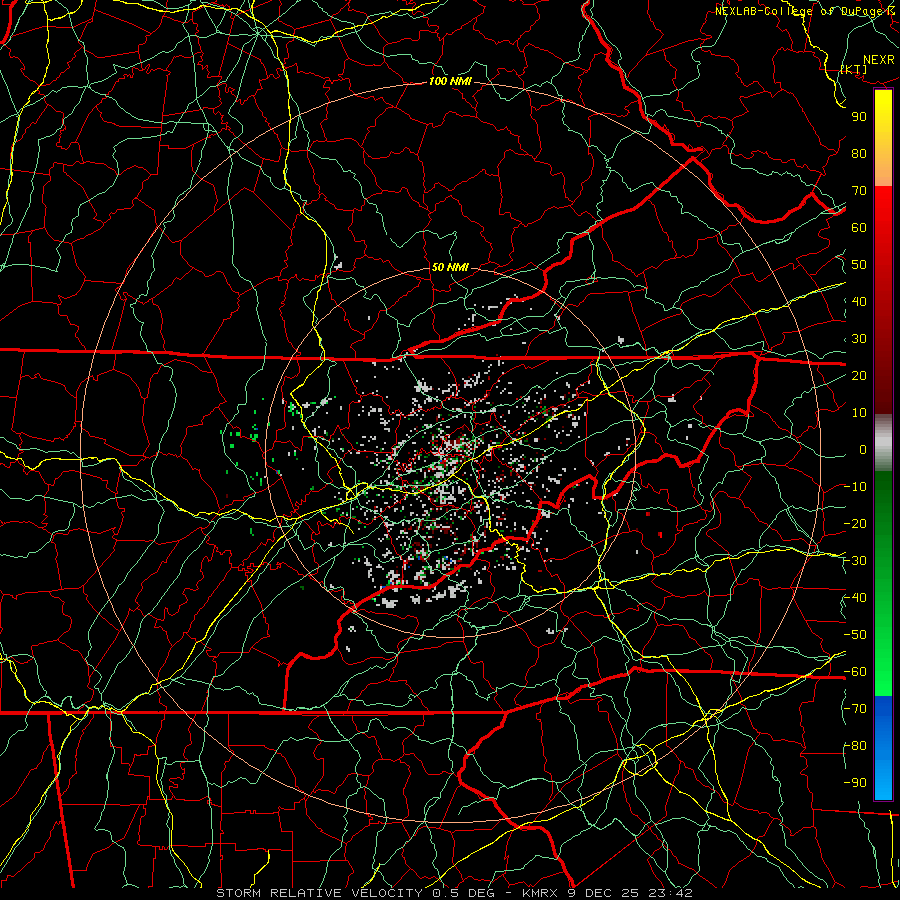Click the -50 scale value
This screenshot has width=900, height=900.
click(x=855, y=635)
